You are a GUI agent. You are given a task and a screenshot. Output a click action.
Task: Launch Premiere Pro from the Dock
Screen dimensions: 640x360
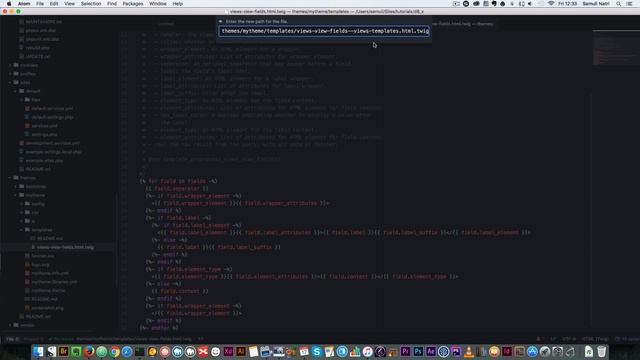(405, 351)
